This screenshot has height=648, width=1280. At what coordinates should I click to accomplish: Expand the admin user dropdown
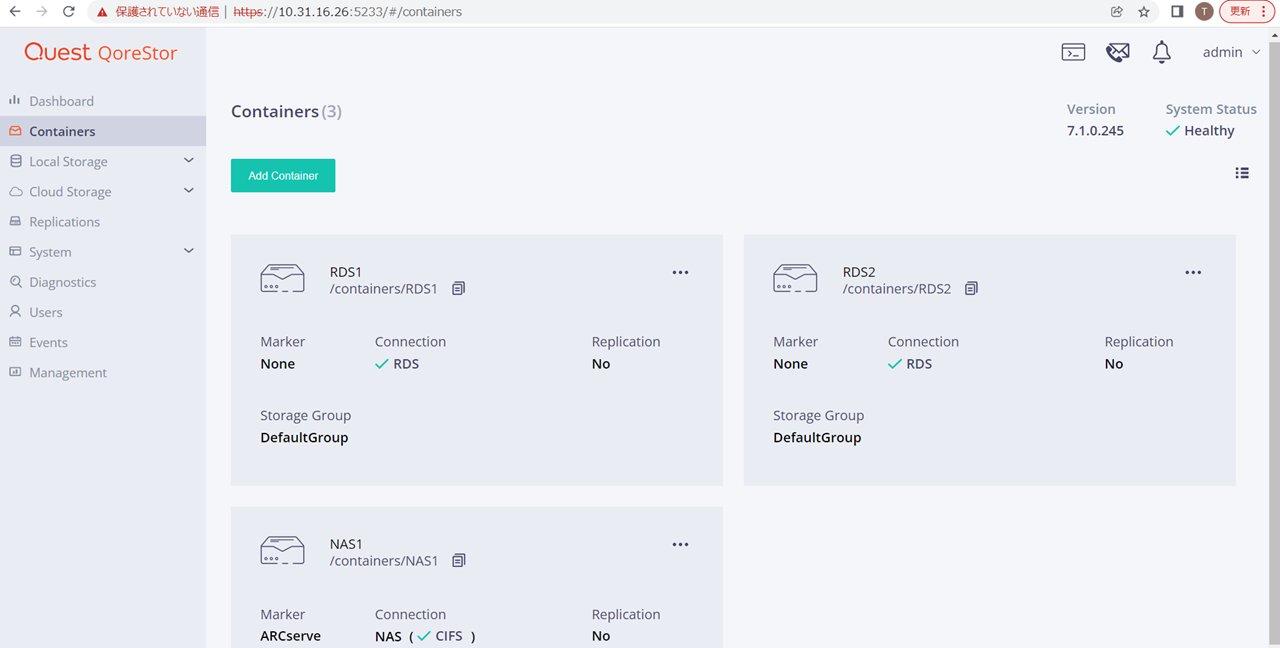1231,52
